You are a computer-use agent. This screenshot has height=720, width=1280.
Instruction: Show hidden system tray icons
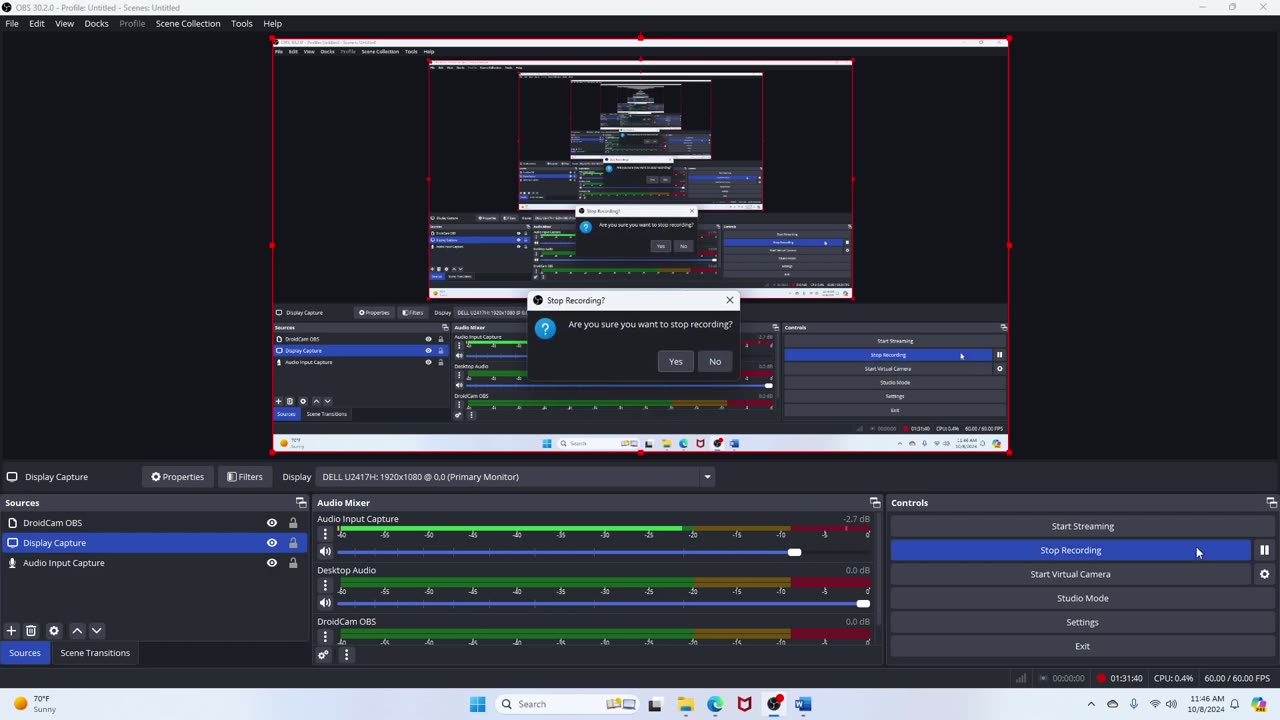coord(1091,704)
